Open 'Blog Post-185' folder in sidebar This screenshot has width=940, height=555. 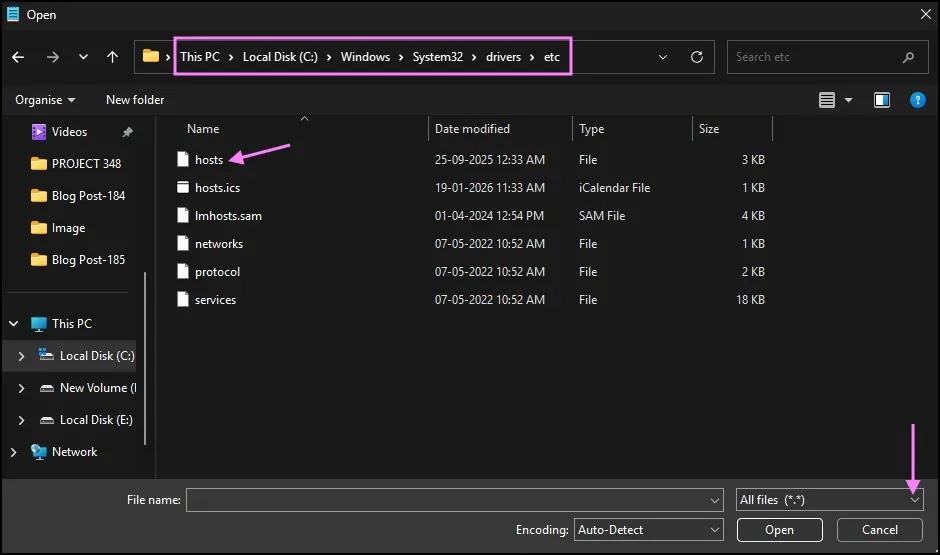77,260
